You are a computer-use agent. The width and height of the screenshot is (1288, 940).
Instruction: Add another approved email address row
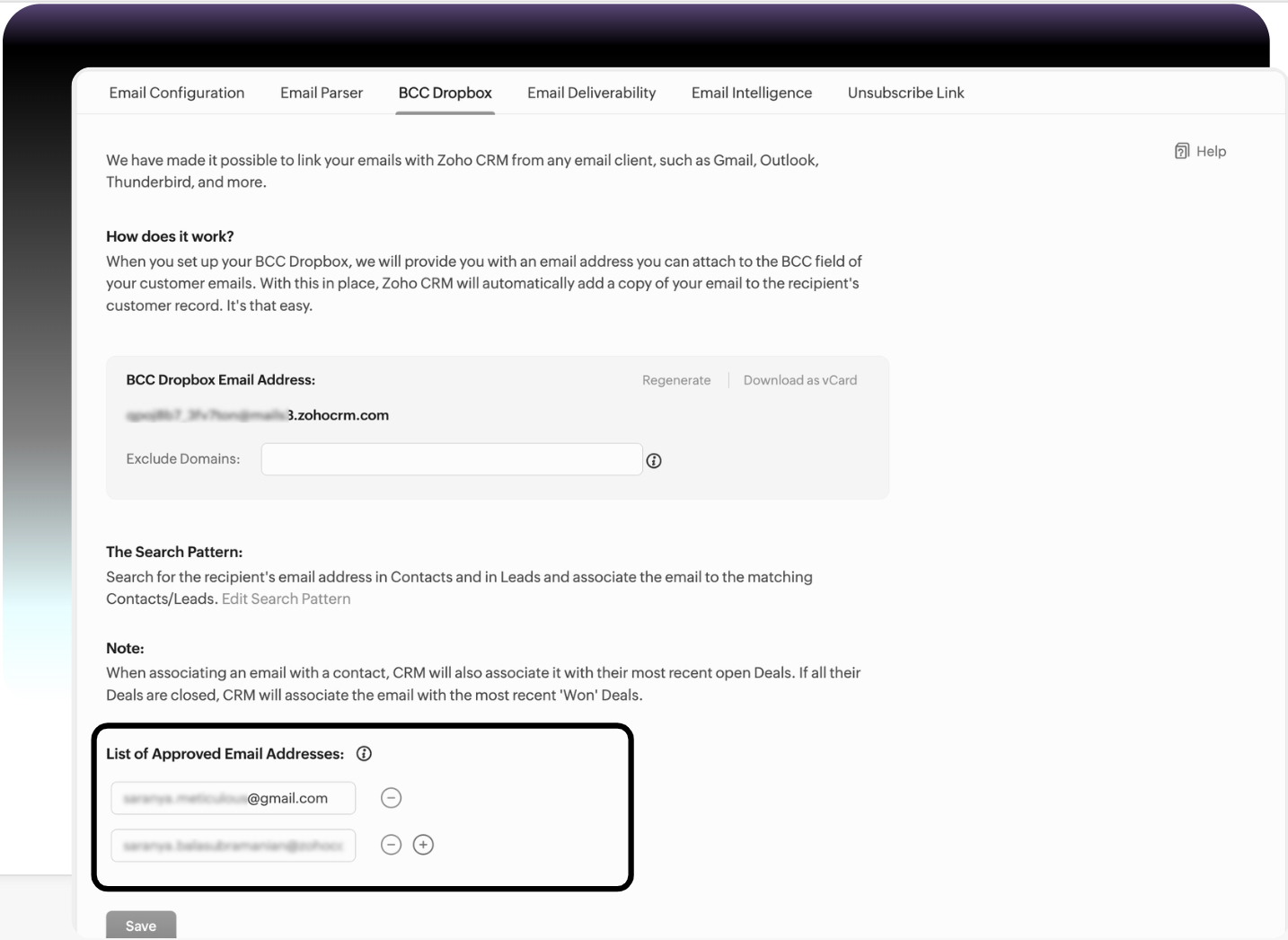pos(423,845)
